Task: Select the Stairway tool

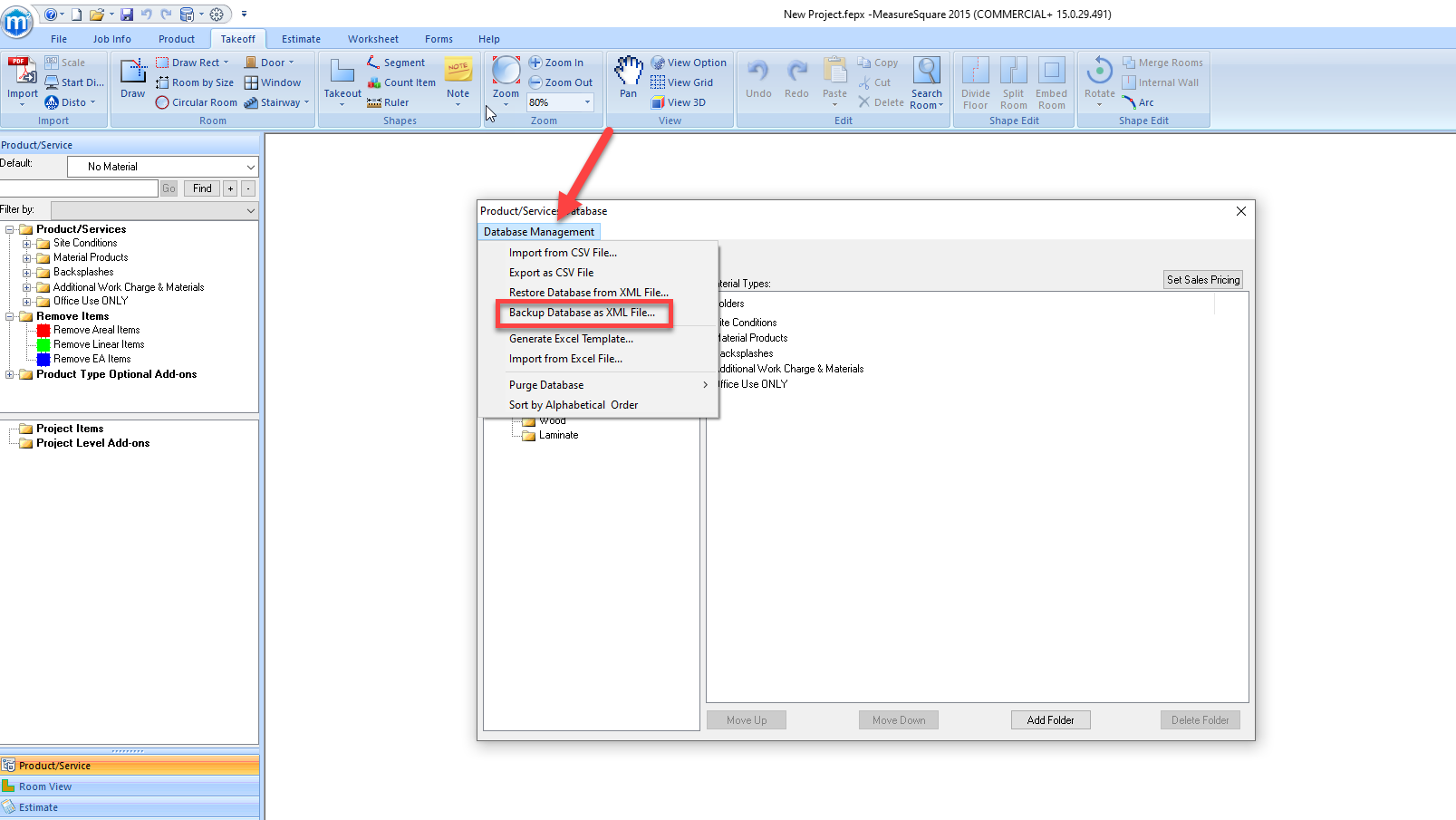Action: click(276, 102)
